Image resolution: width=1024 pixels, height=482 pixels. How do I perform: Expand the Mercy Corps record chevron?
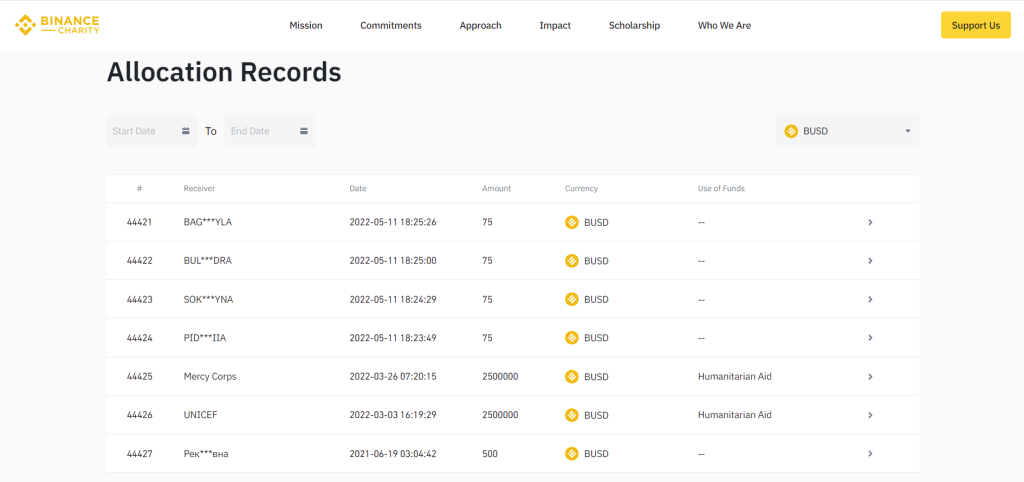point(870,377)
